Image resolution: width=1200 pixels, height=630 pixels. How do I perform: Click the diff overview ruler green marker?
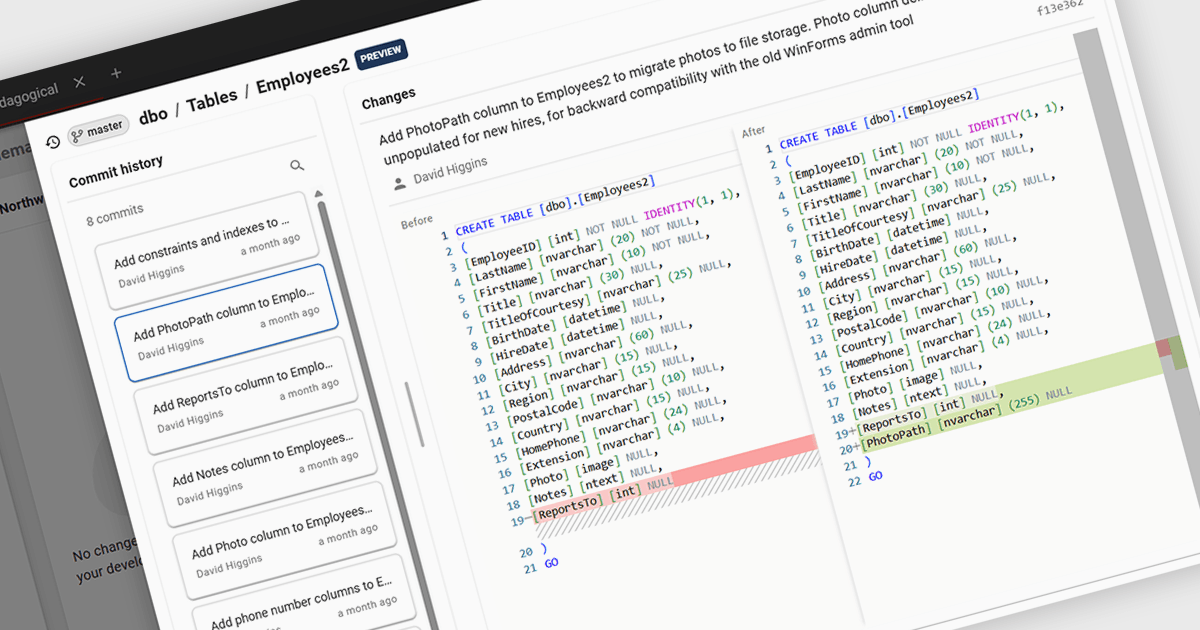click(1178, 352)
